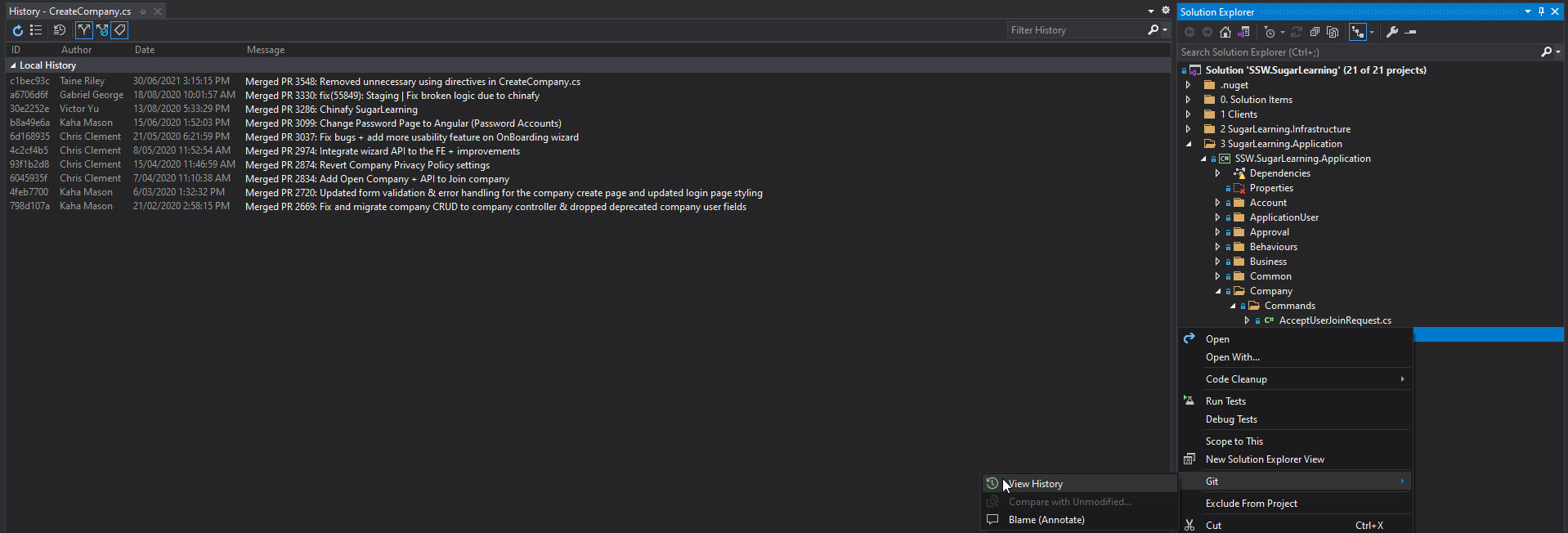Select View History from Git submenu
Screen dimensions: 1568x533
click(1035, 484)
